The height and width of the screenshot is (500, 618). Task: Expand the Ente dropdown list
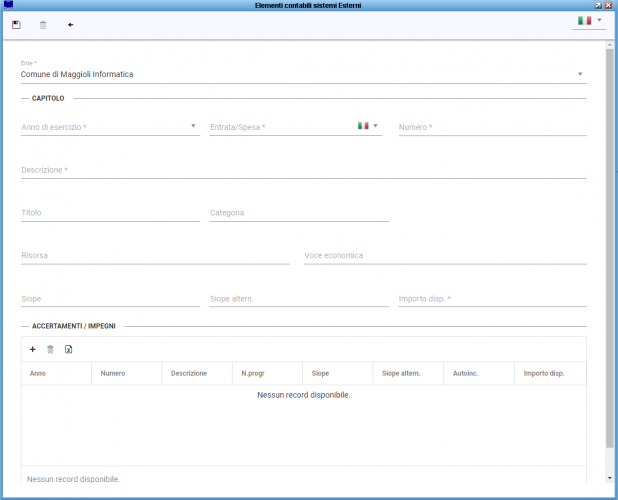580,74
